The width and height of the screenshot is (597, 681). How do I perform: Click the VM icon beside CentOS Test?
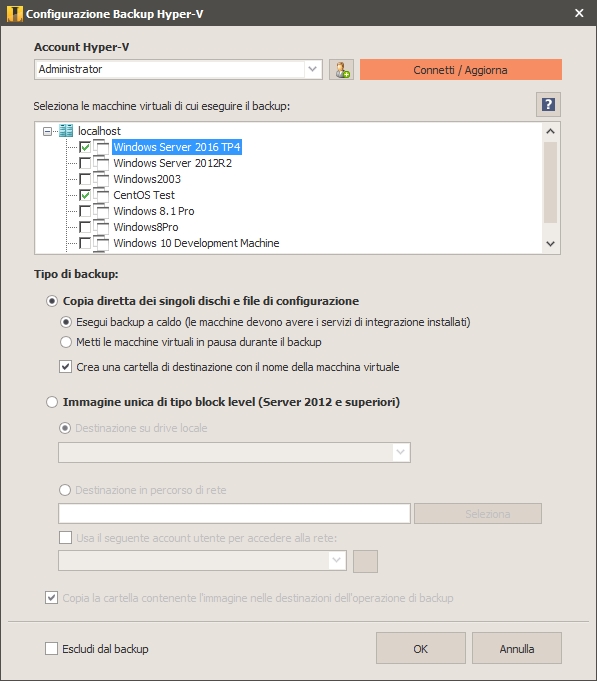click(x=101, y=195)
